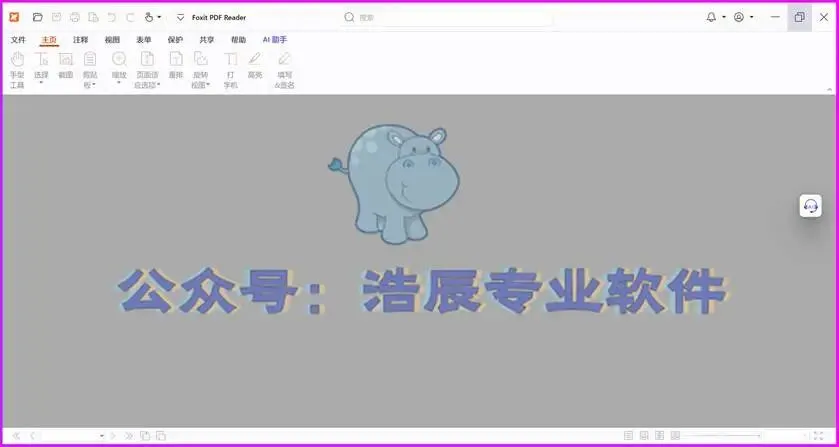Switch to the 表单 tab
The height and width of the screenshot is (447, 839).
[x=143, y=40]
